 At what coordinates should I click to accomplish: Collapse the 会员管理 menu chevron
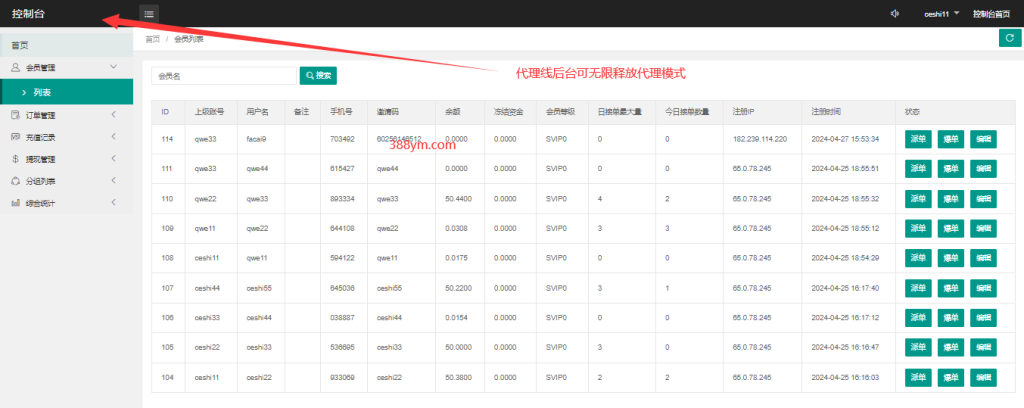pos(114,67)
